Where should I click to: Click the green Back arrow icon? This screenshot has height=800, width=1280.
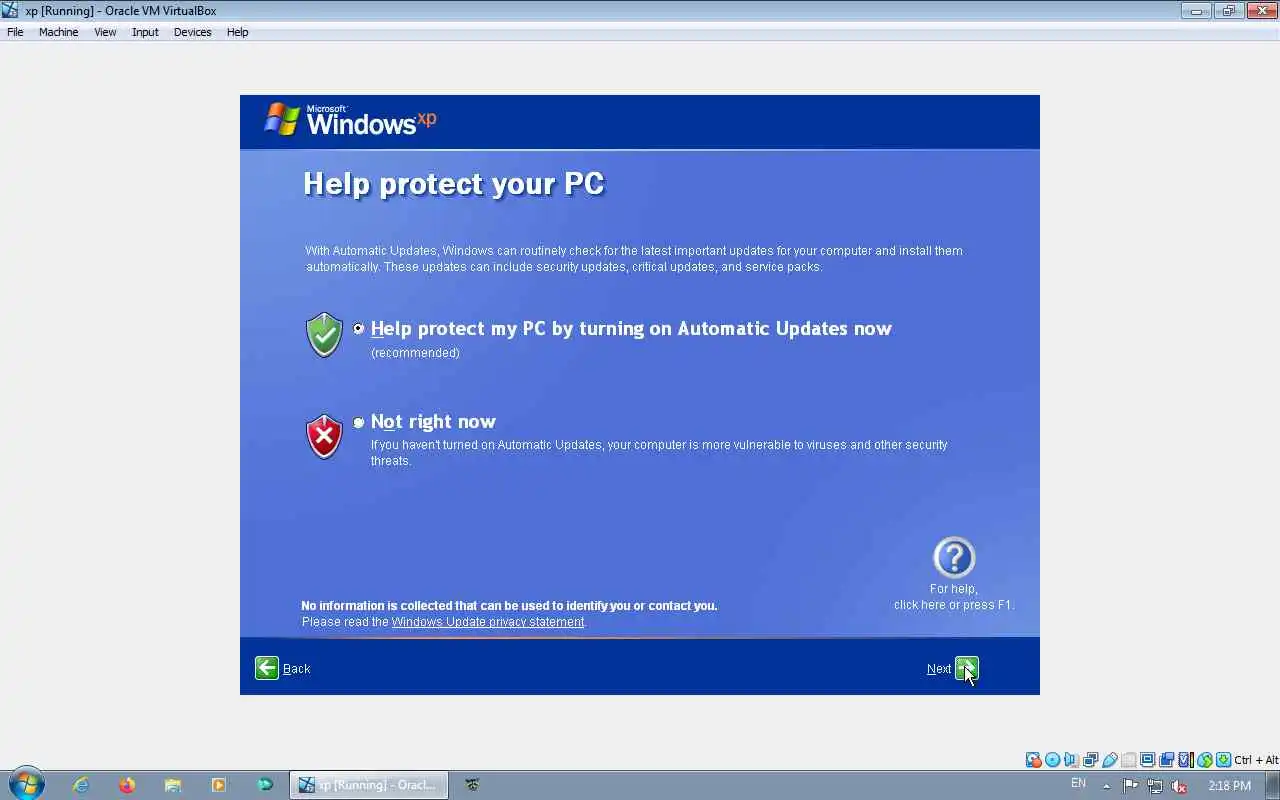267,668
